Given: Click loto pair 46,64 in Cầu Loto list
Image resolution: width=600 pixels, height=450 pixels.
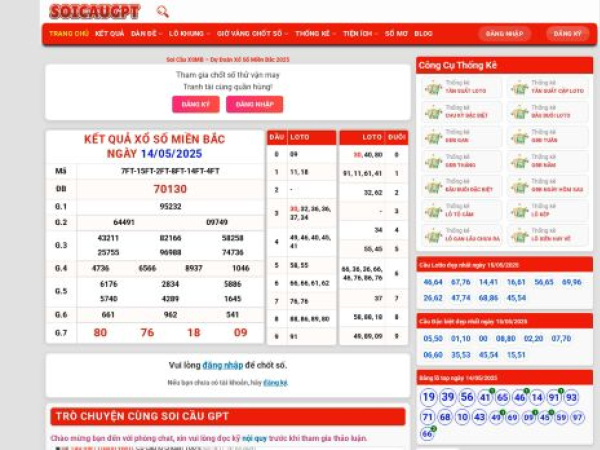Looking at the screenshot, I should 433,282.
